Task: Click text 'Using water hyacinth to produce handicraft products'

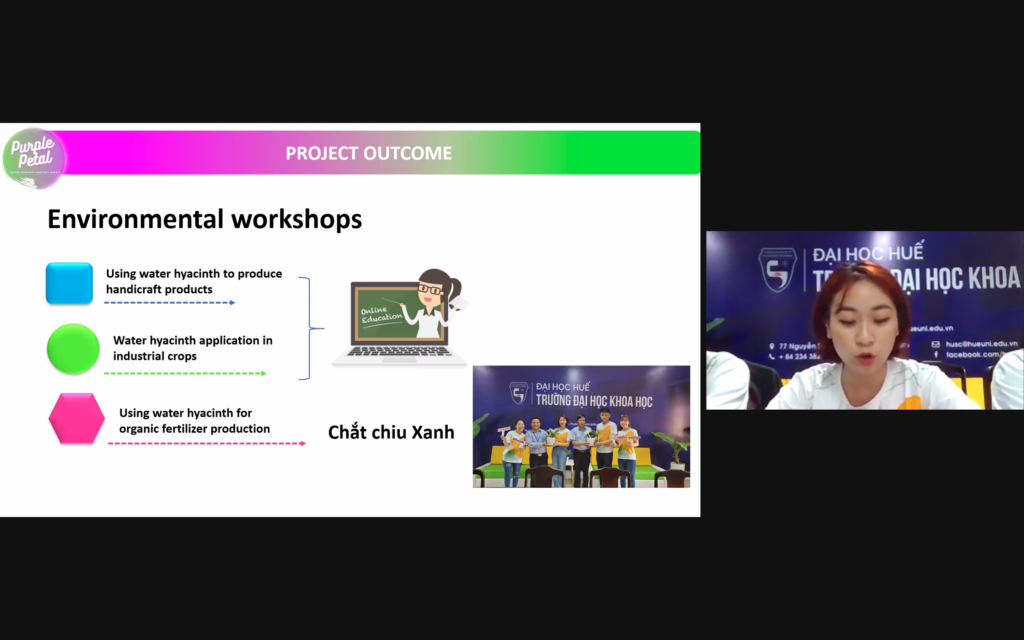Action: [194, 281]
